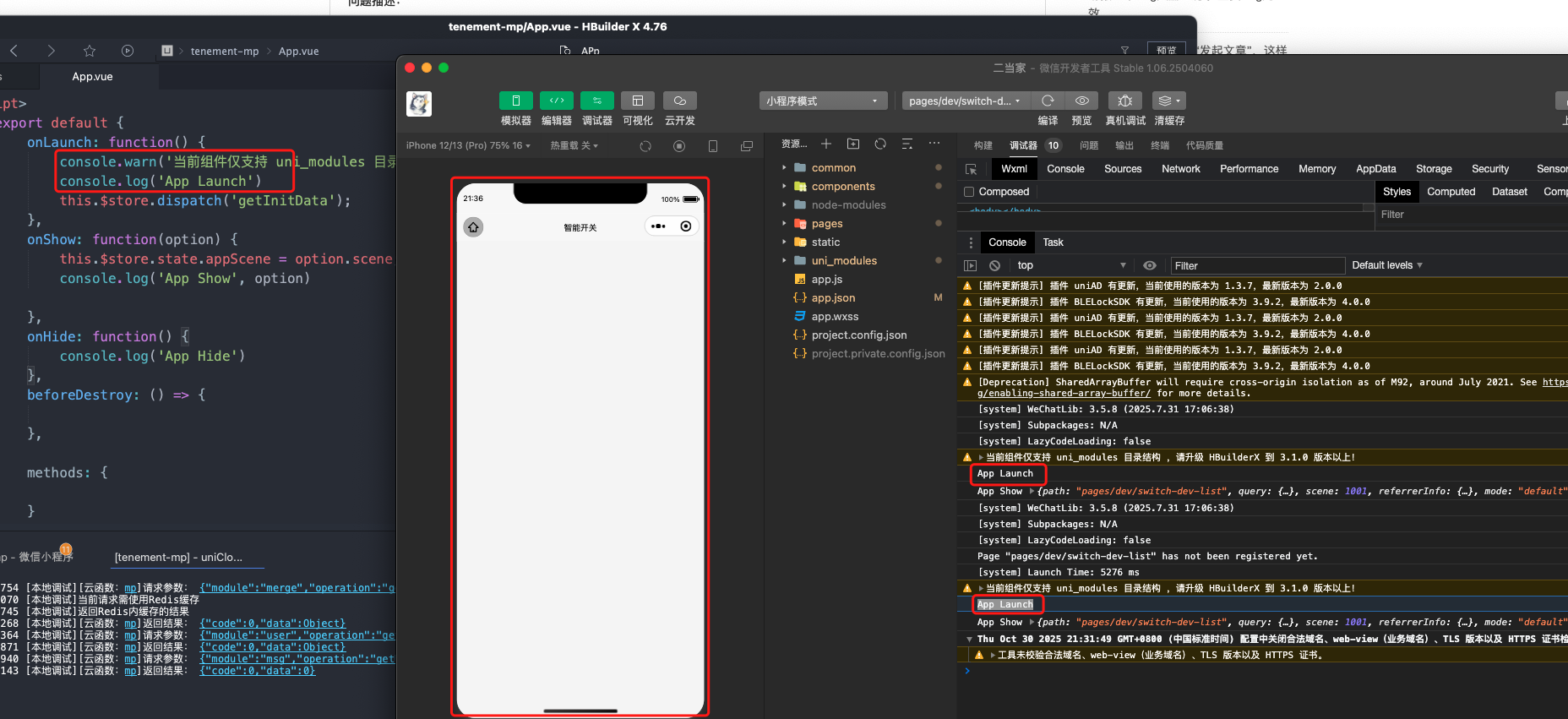Clear the console with the ban icon
Viewport: 1568px width, 719px height.
[x=994, y=265]
